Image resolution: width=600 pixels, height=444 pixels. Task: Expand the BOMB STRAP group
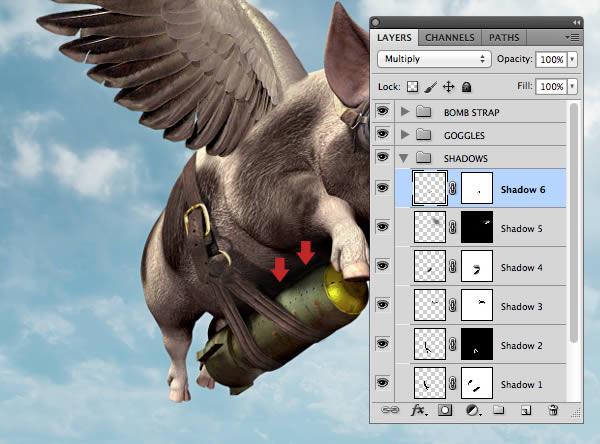404,111
